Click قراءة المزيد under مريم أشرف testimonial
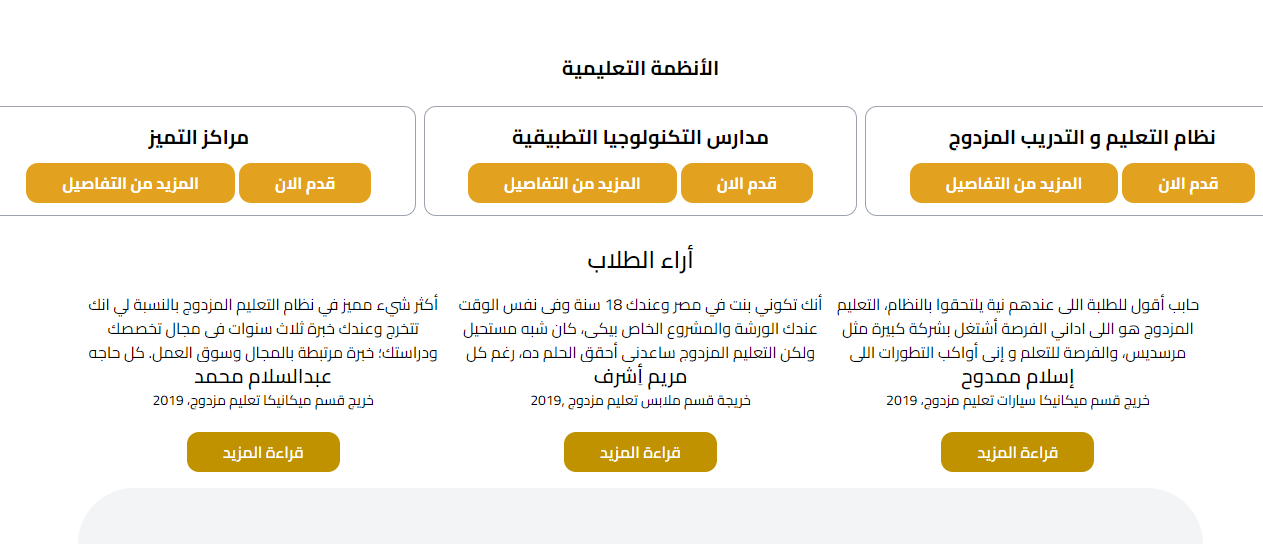 640,452
